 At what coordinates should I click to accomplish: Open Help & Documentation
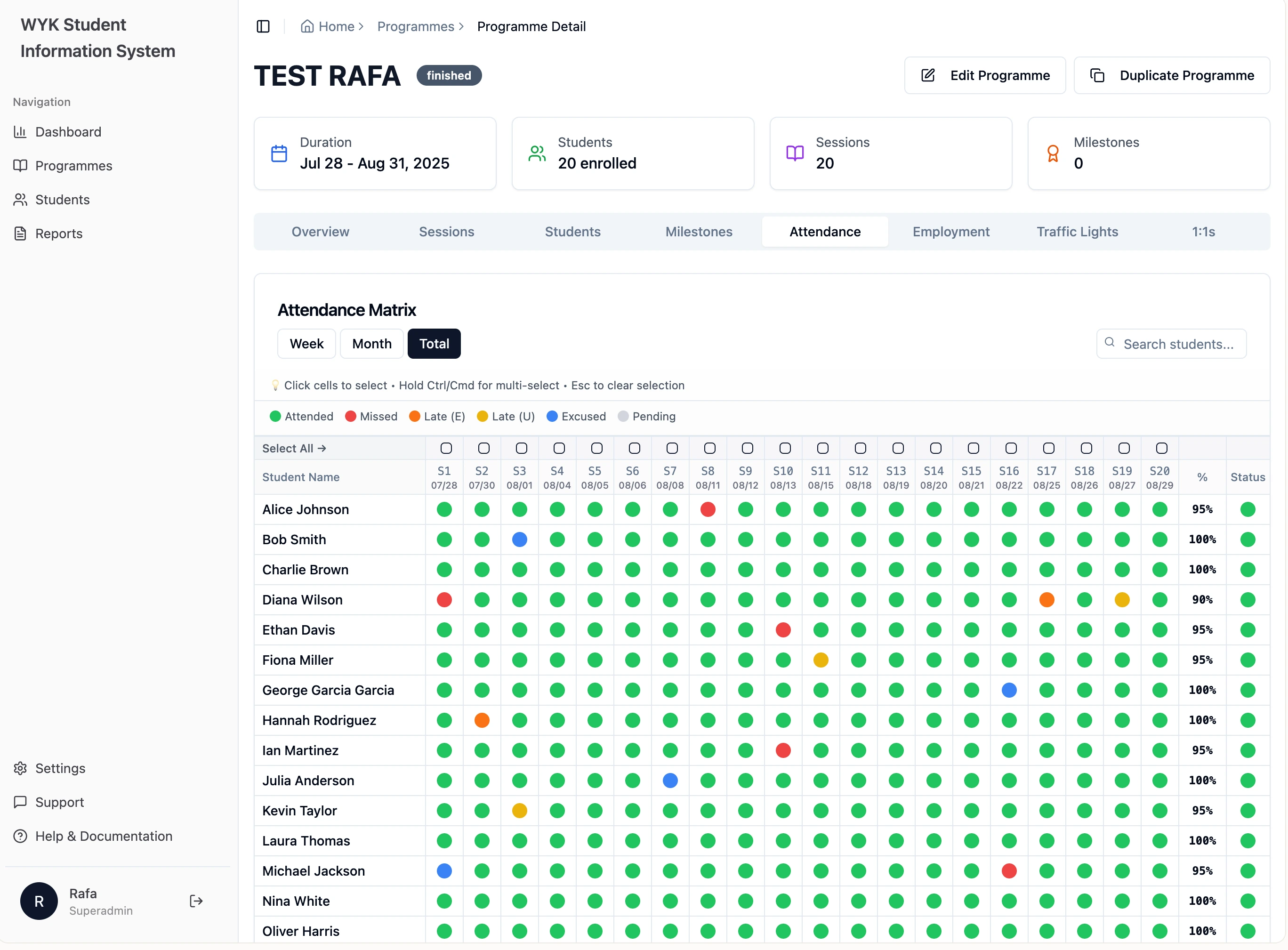[104, 836]
